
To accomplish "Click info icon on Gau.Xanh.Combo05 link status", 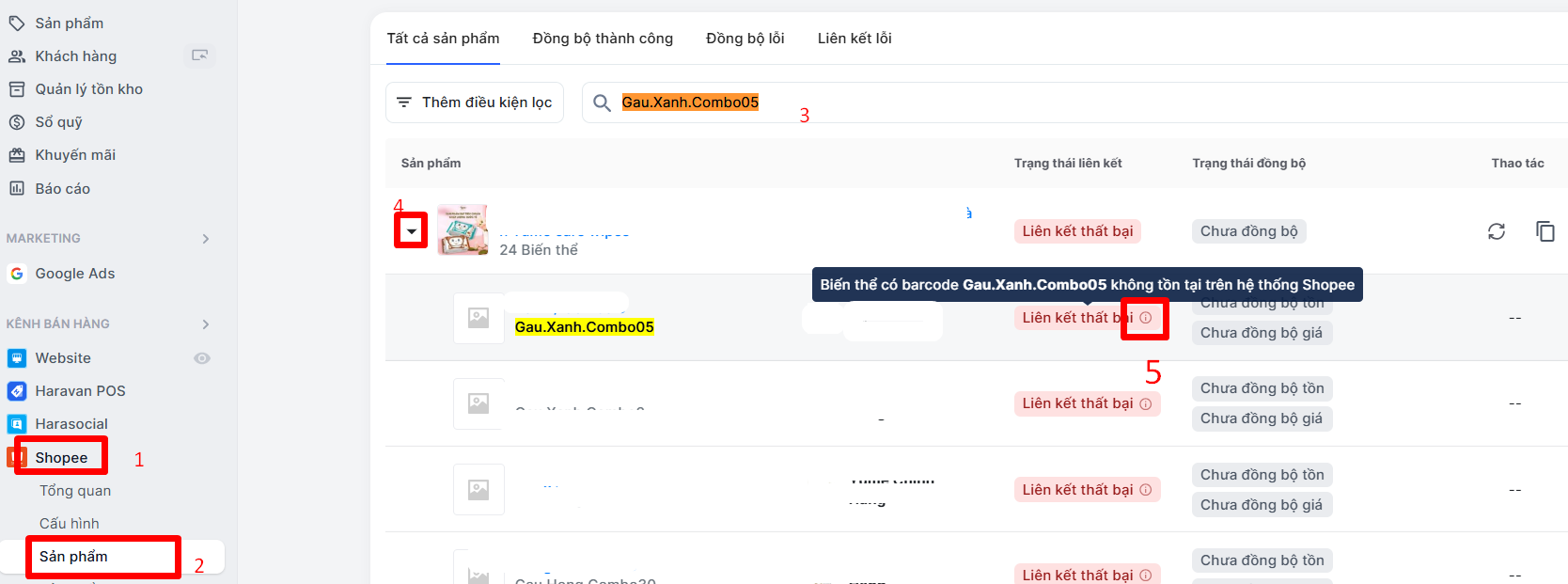I will [x=1146, y=318].
